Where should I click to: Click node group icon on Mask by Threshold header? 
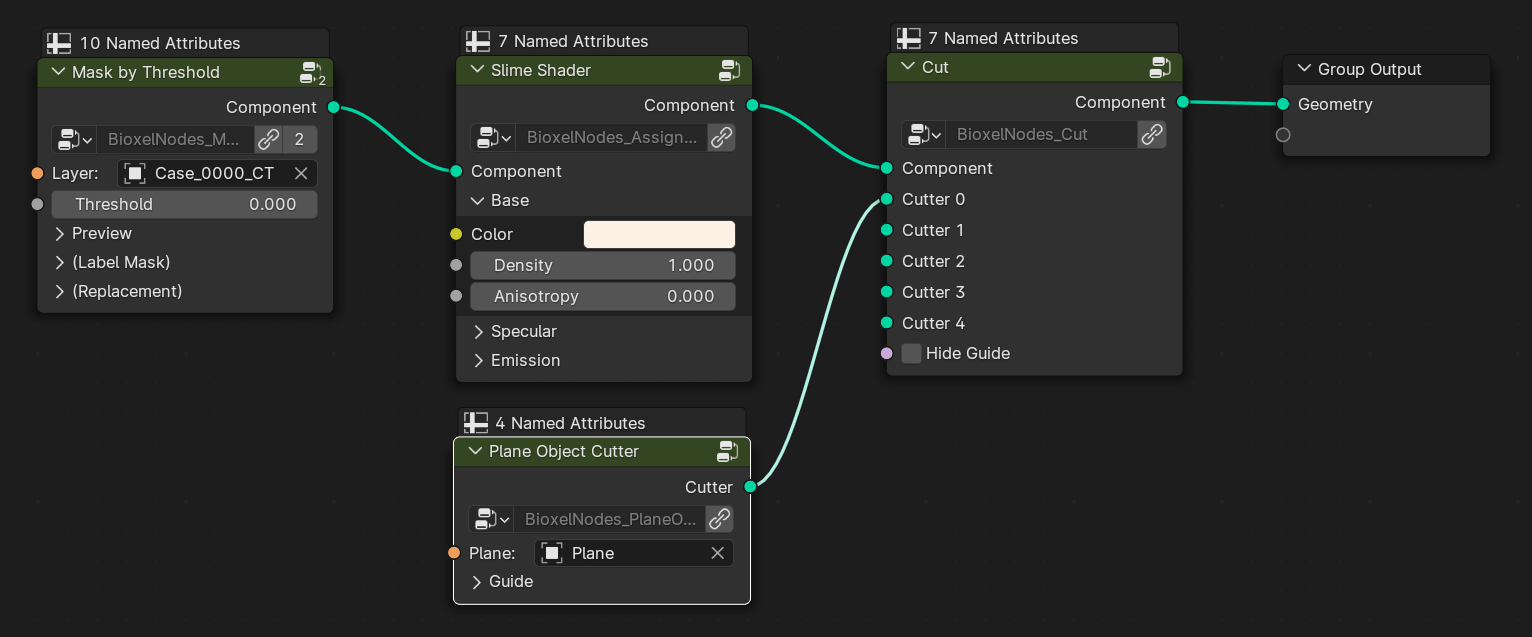(313, 73)
